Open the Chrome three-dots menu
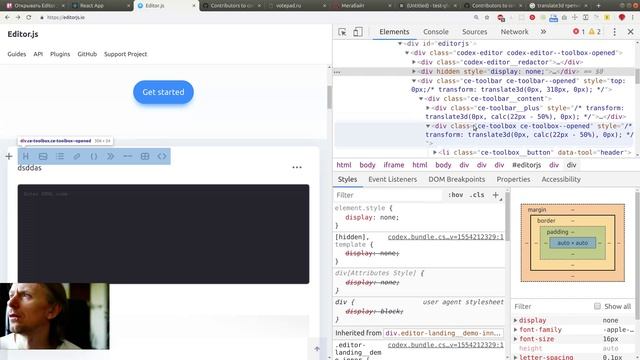This screenshot has height=360, width=640. (x=633, y=18)
